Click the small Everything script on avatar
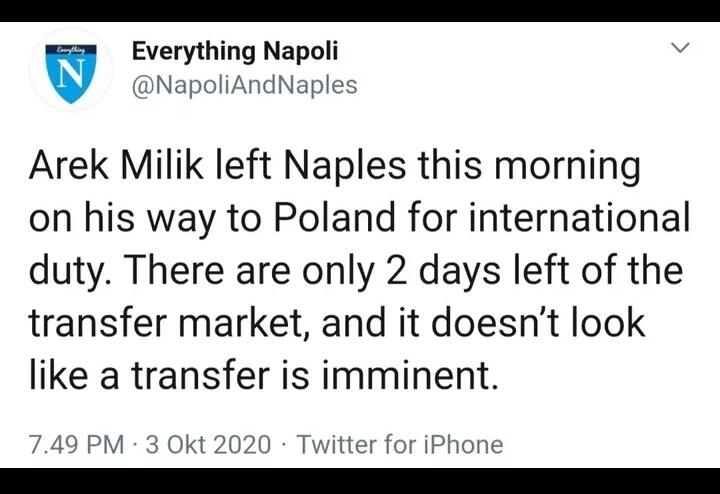Image resolution: width=720 pixels, height=494 pixels. point(70,49)
